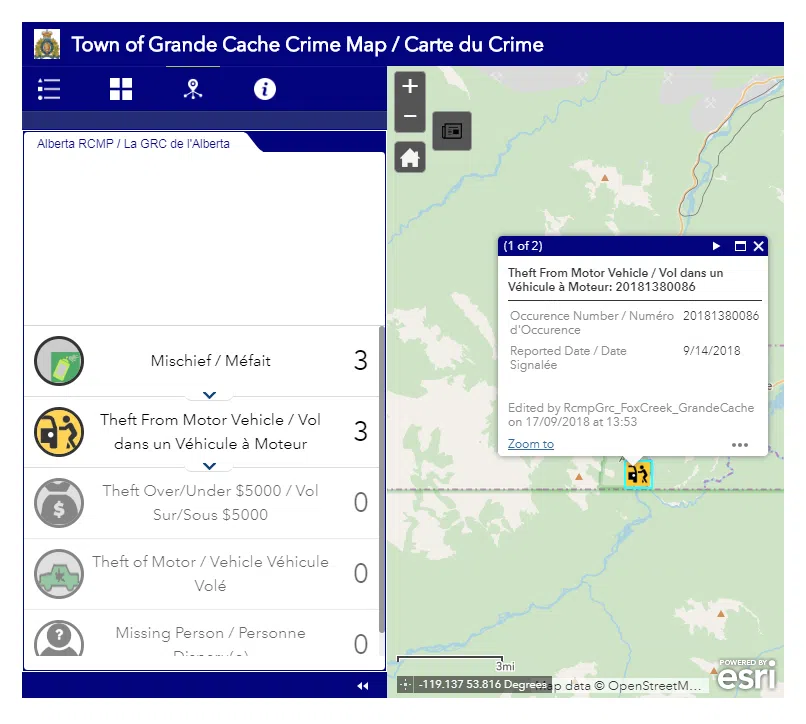Collapse the Theft From Motor Vehicle list

(x=209, y=465)
